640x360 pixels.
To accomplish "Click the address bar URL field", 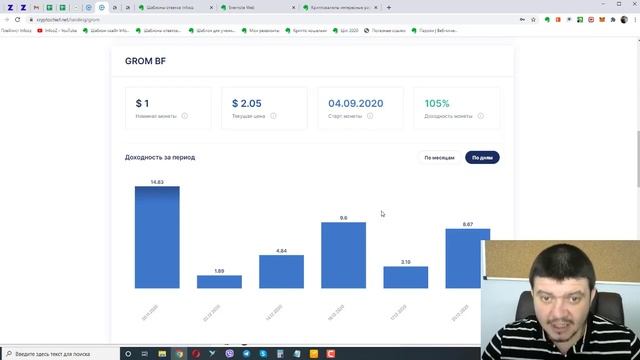I will click(269, 20).
